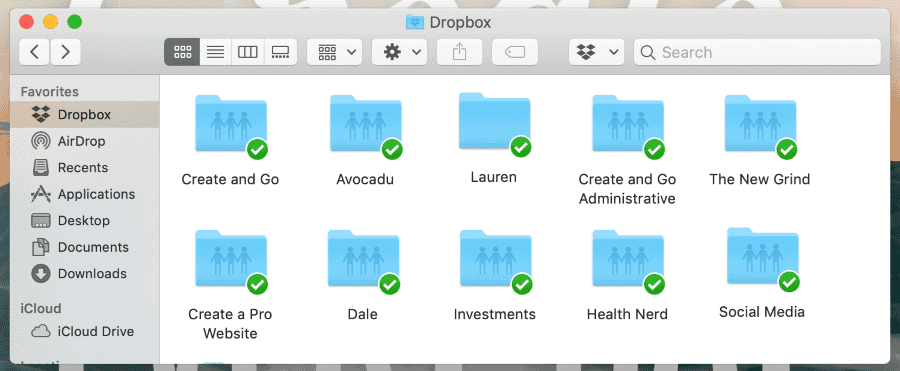Click in the Search field
The width and height of the screenshot is (900, 371).
tap(758, 52)
